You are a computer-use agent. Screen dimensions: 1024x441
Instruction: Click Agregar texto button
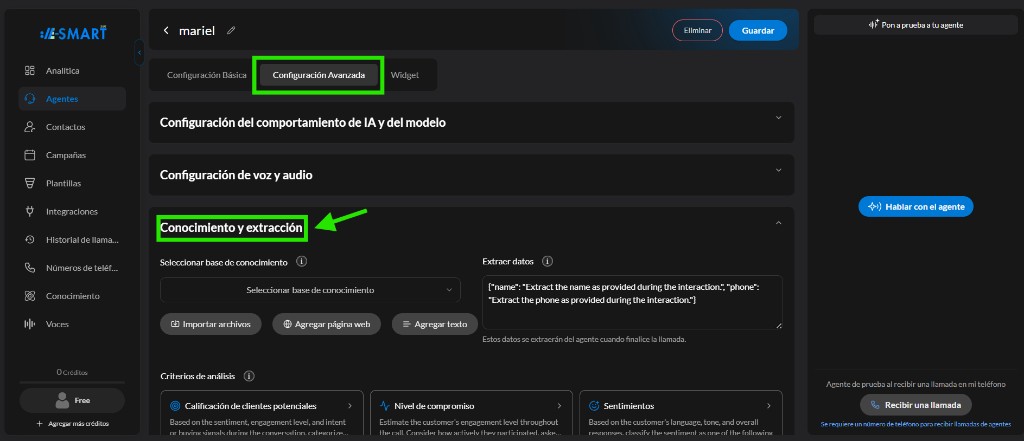(435, 324)
